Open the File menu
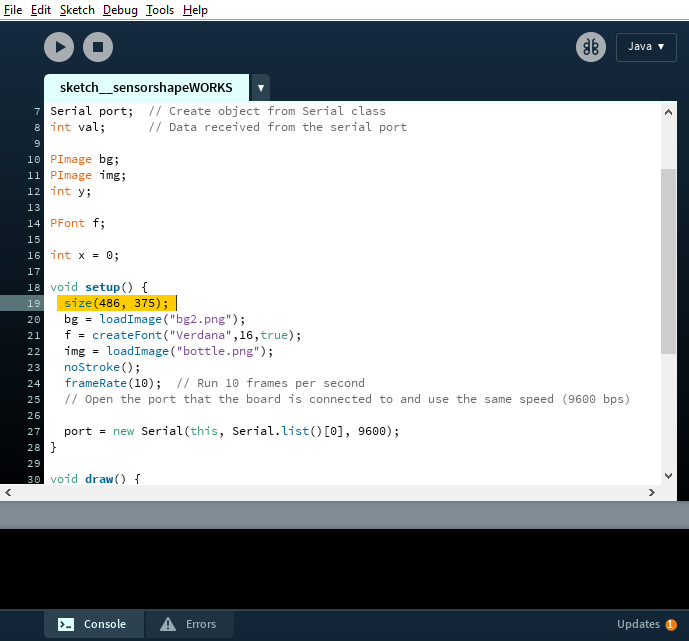The width and height of the screenshot is (689, 641). click(13, 10)
